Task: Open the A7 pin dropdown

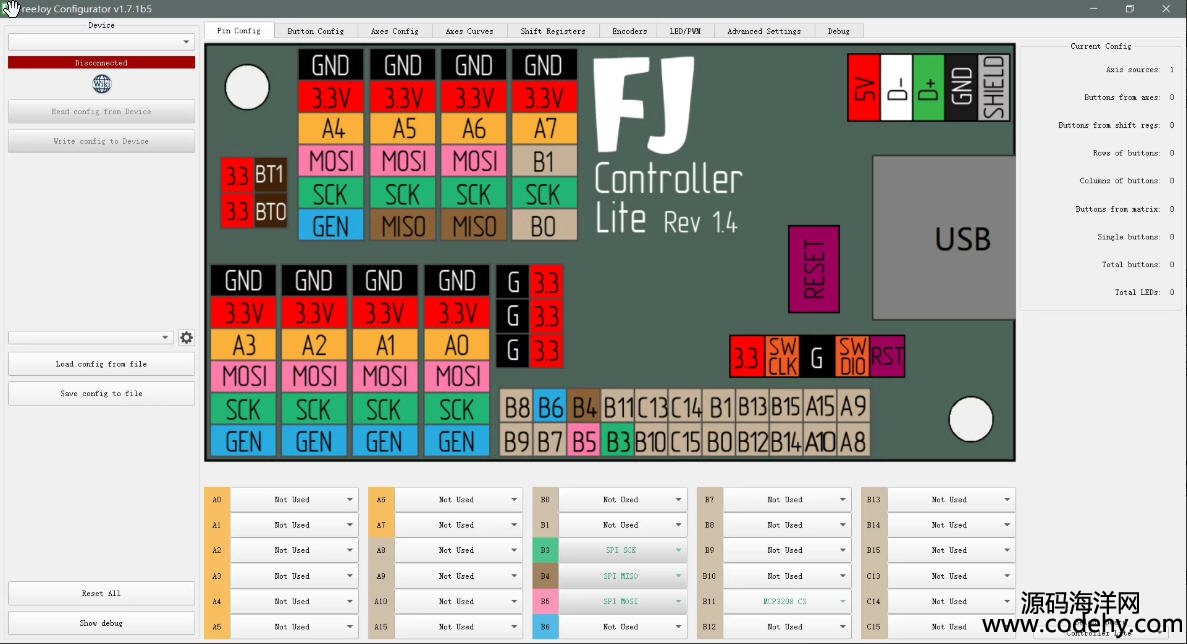Action: click(x=457, y=525)
